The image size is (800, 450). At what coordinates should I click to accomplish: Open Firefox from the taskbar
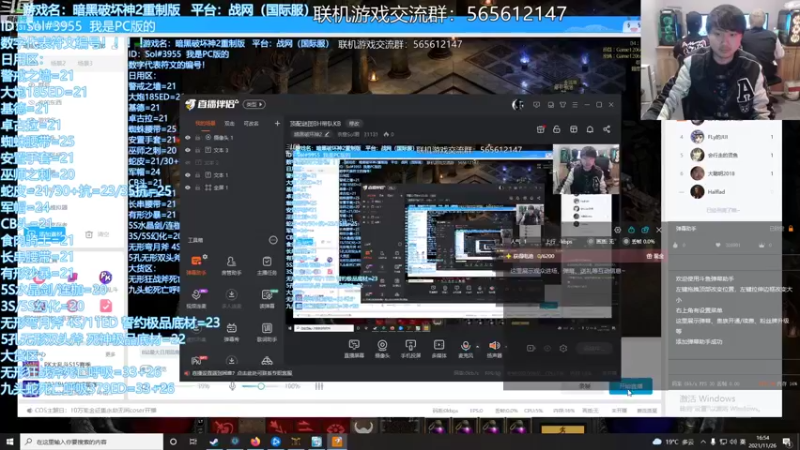point(255,442)
